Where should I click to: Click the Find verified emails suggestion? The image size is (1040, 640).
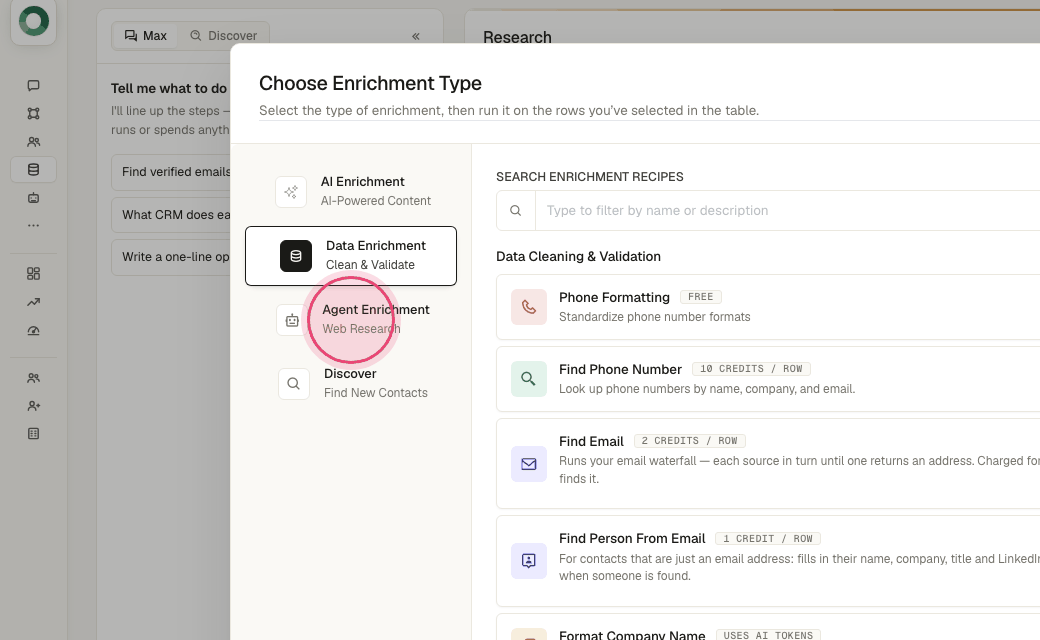coord(171,172)
